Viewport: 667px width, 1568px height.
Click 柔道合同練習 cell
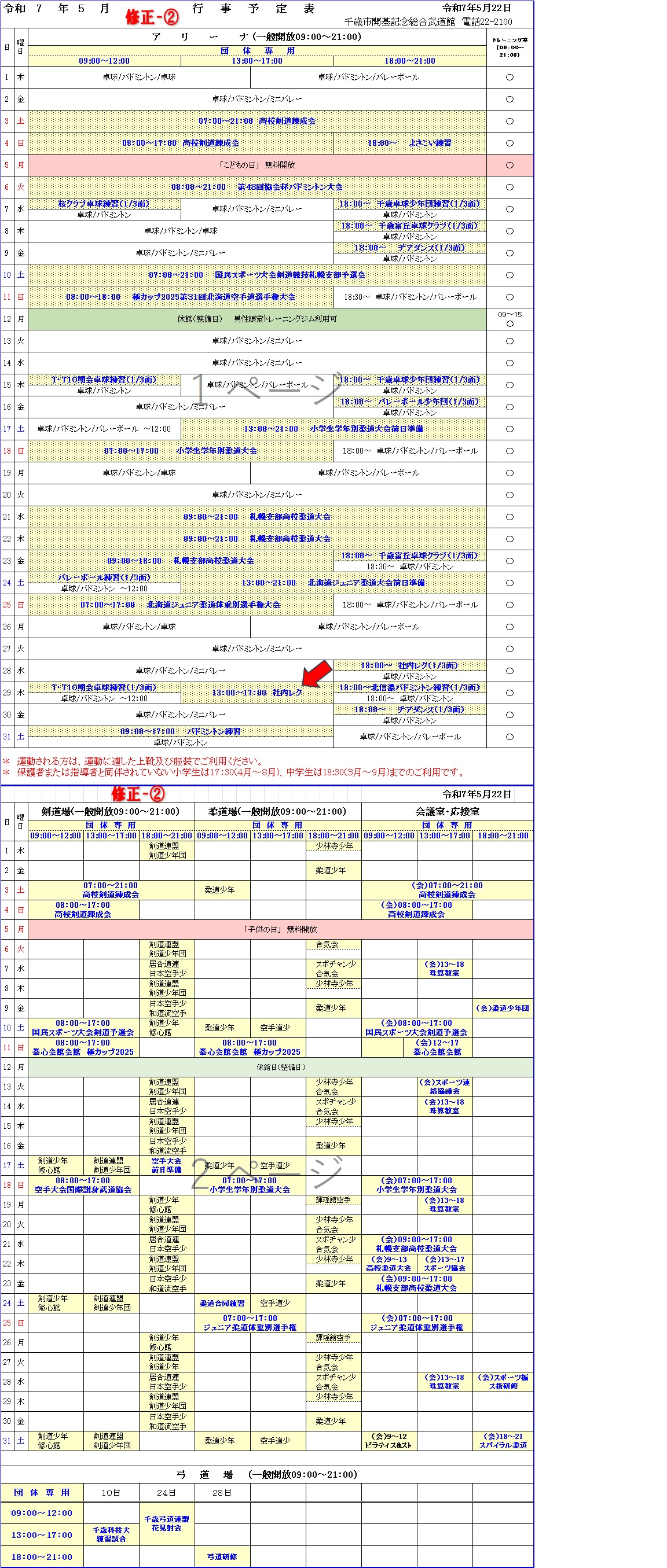tap(222, 1303)
